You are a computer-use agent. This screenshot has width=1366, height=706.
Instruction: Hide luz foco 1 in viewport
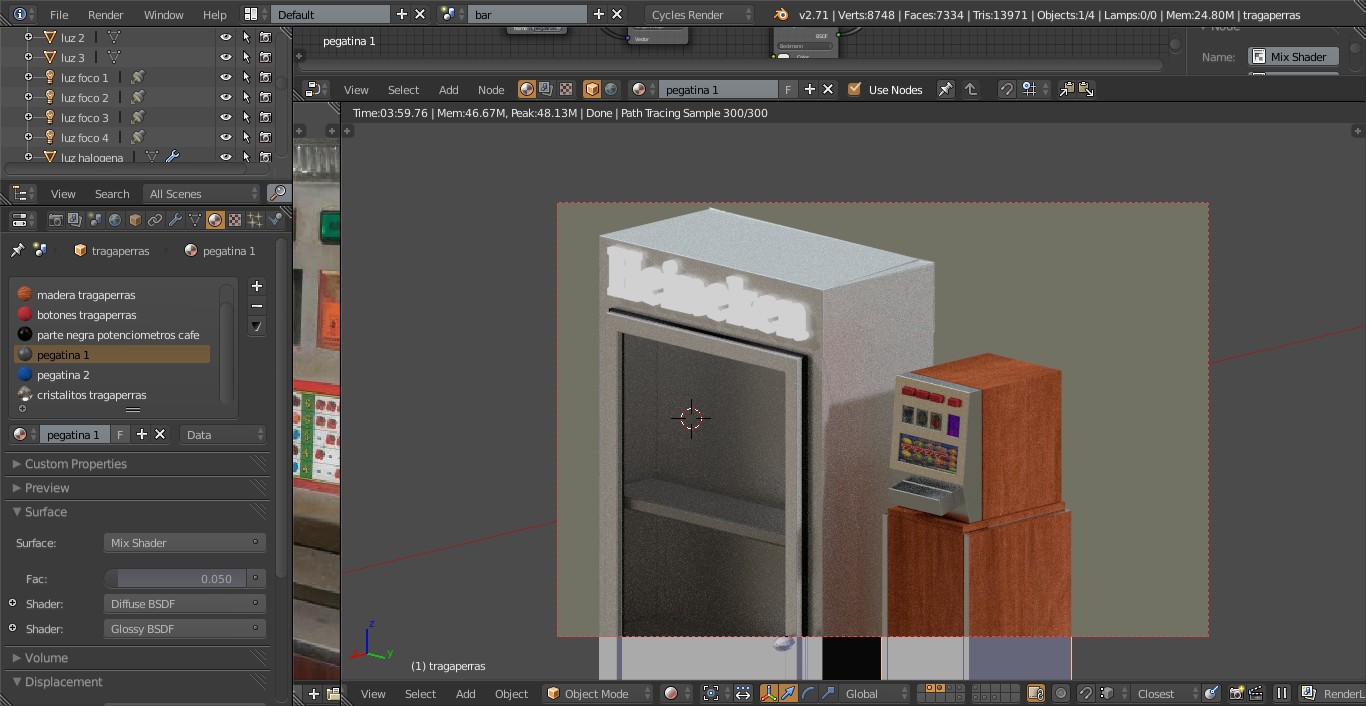[226, 77]
